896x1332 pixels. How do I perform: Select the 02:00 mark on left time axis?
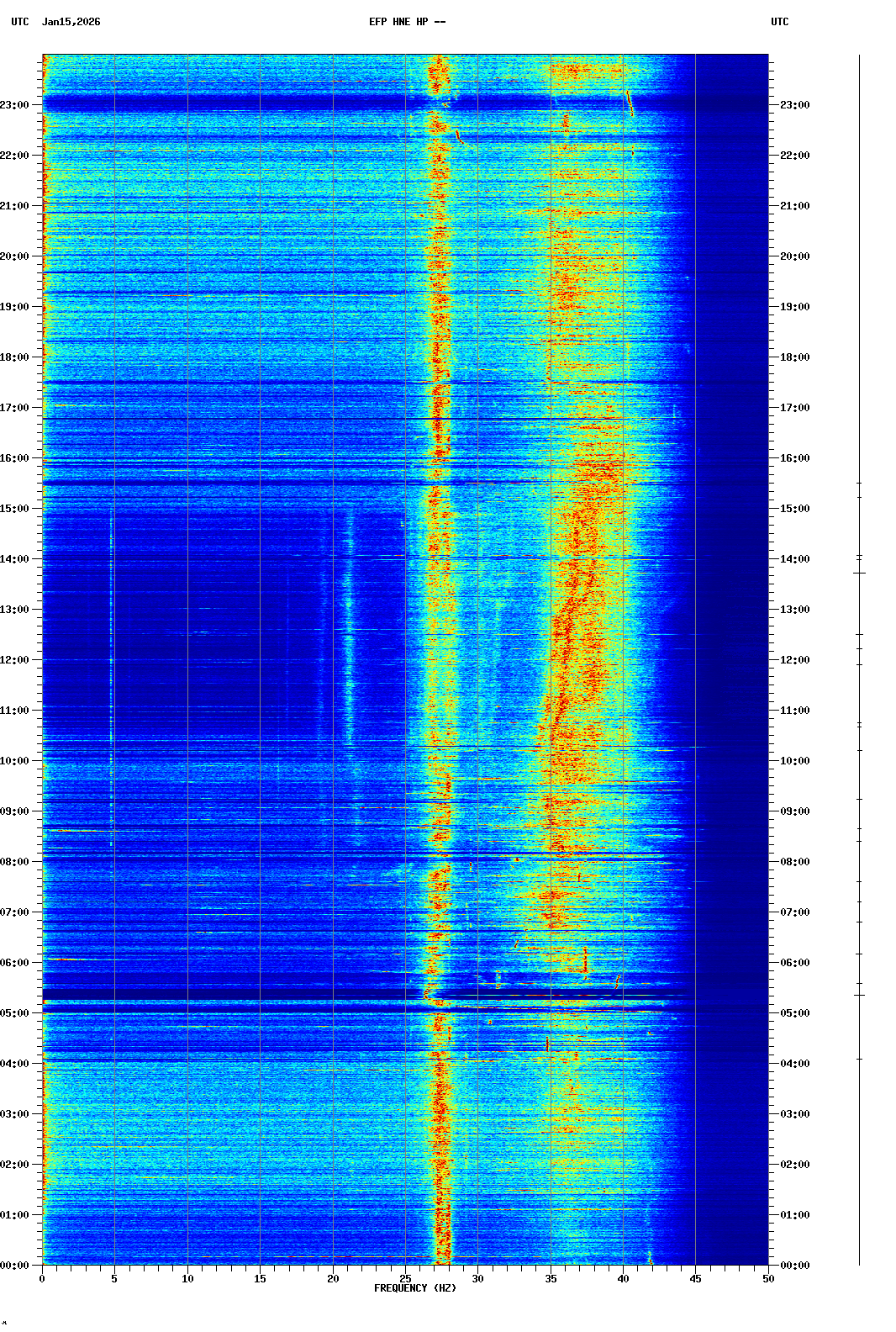pos(15,1165)
